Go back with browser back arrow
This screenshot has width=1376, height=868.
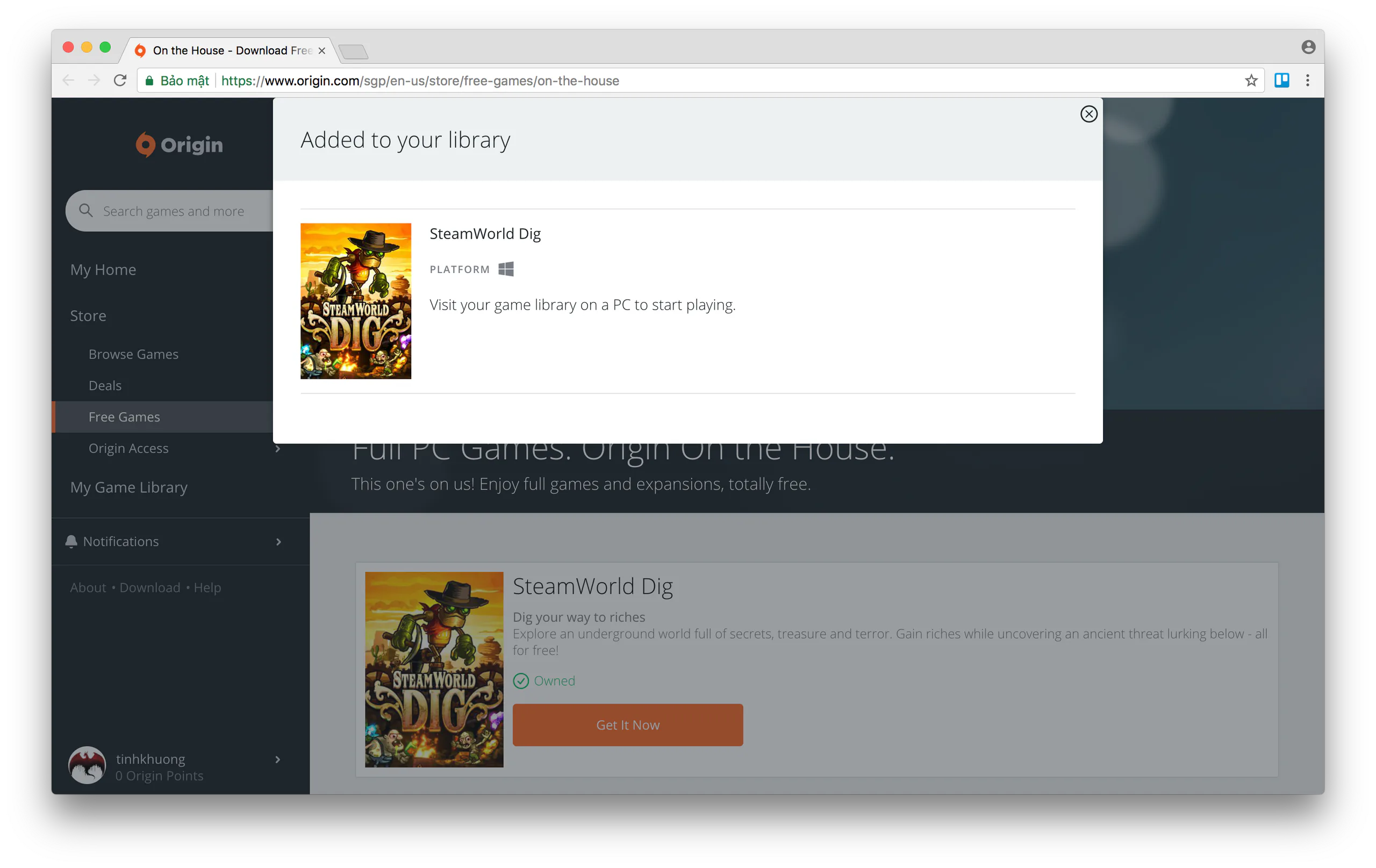click(x=69, y=81)
